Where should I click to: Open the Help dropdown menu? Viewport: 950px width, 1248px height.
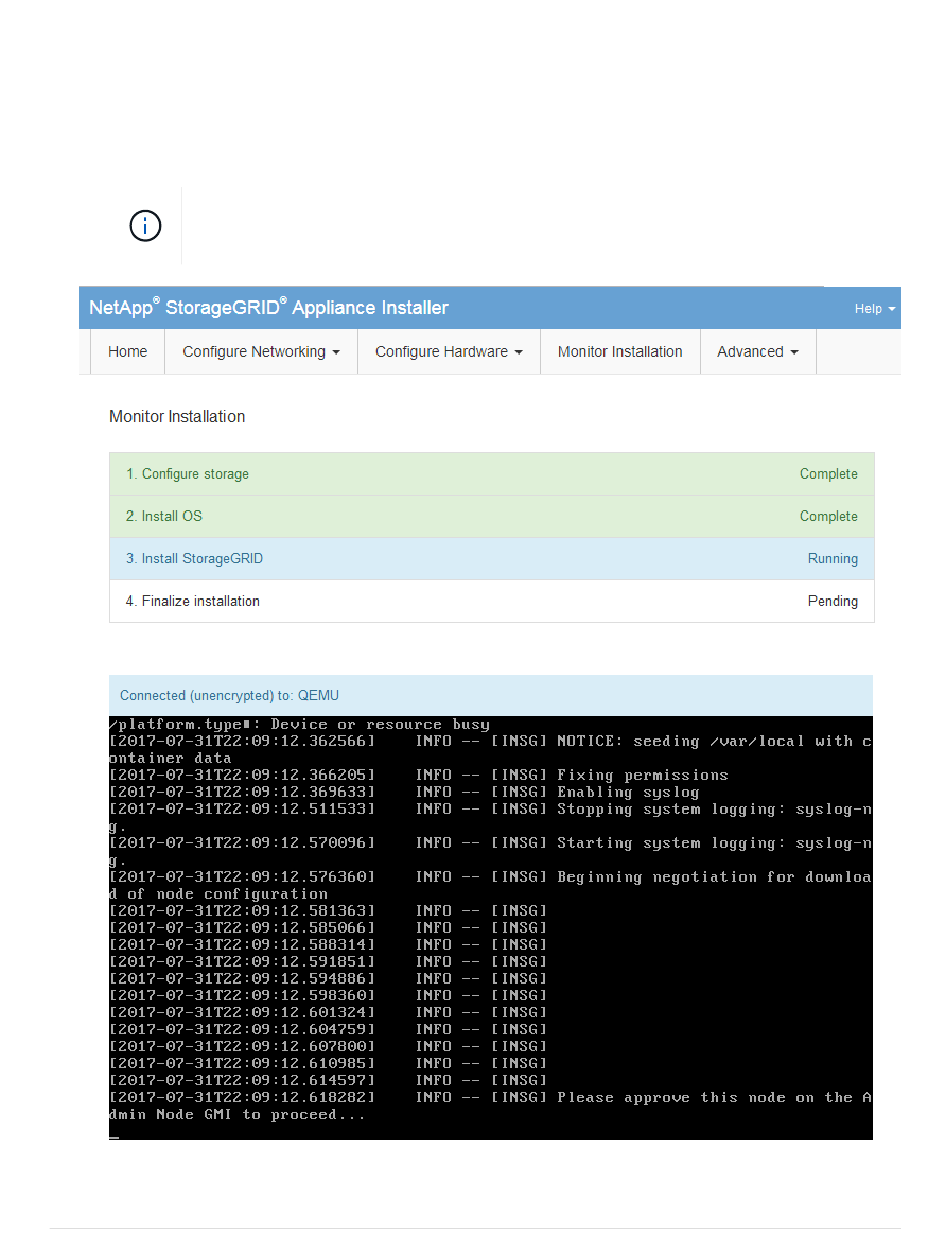tap(875, 309)
